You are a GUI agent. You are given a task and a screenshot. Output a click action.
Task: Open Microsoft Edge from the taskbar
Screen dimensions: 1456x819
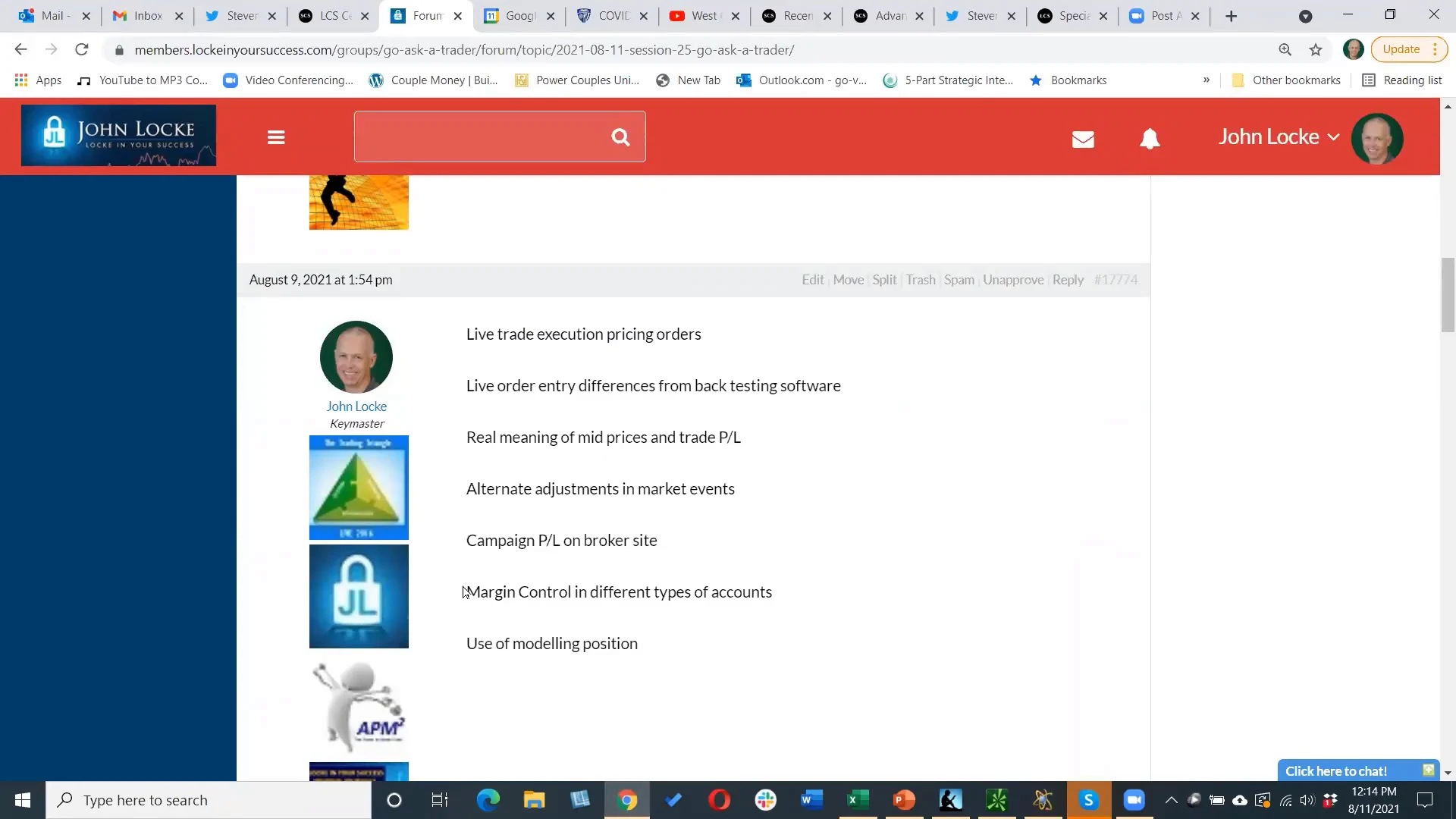click(488, 800)
